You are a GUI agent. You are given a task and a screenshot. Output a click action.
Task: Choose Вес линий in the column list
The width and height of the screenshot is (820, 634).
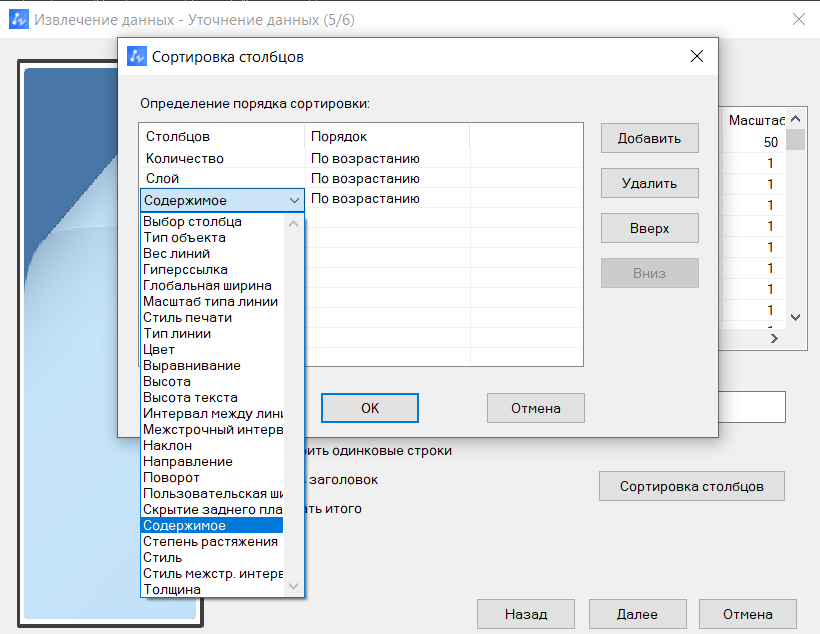pos(176,254)
